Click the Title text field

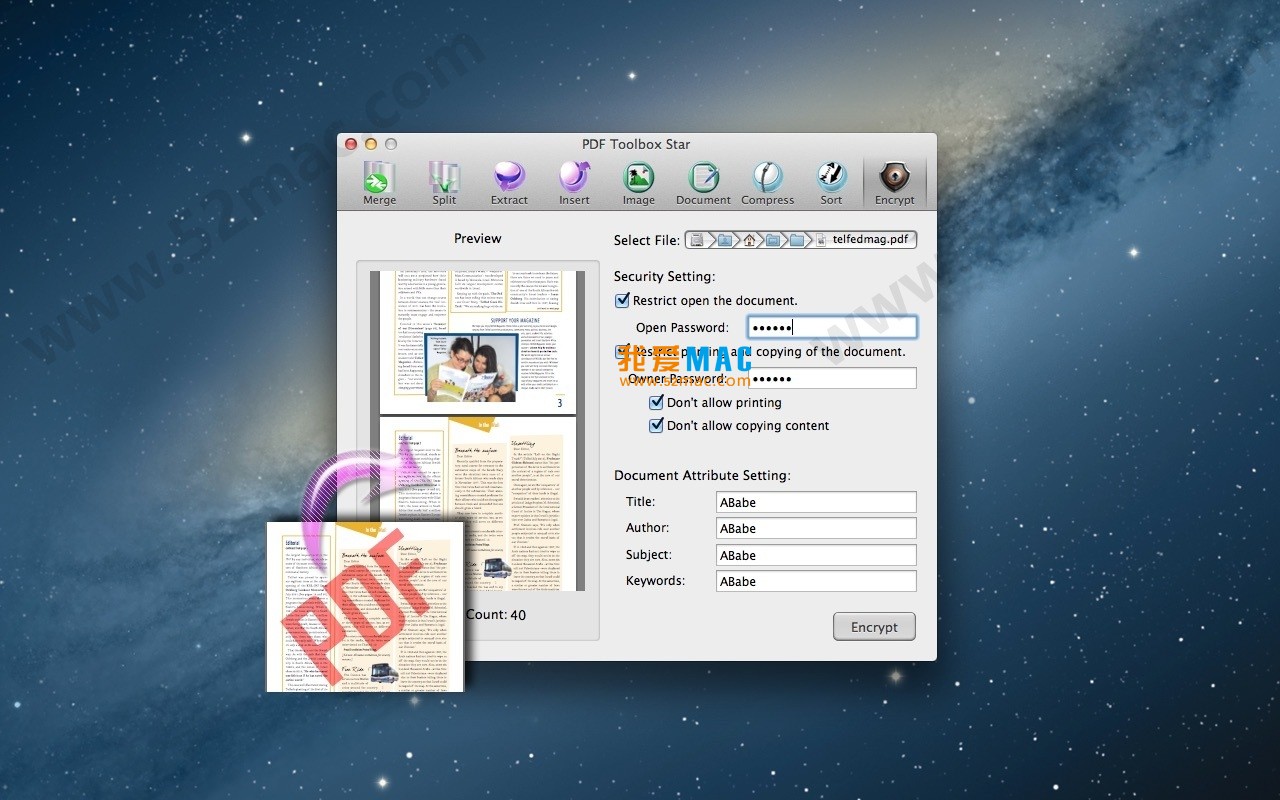click(816, 502)
